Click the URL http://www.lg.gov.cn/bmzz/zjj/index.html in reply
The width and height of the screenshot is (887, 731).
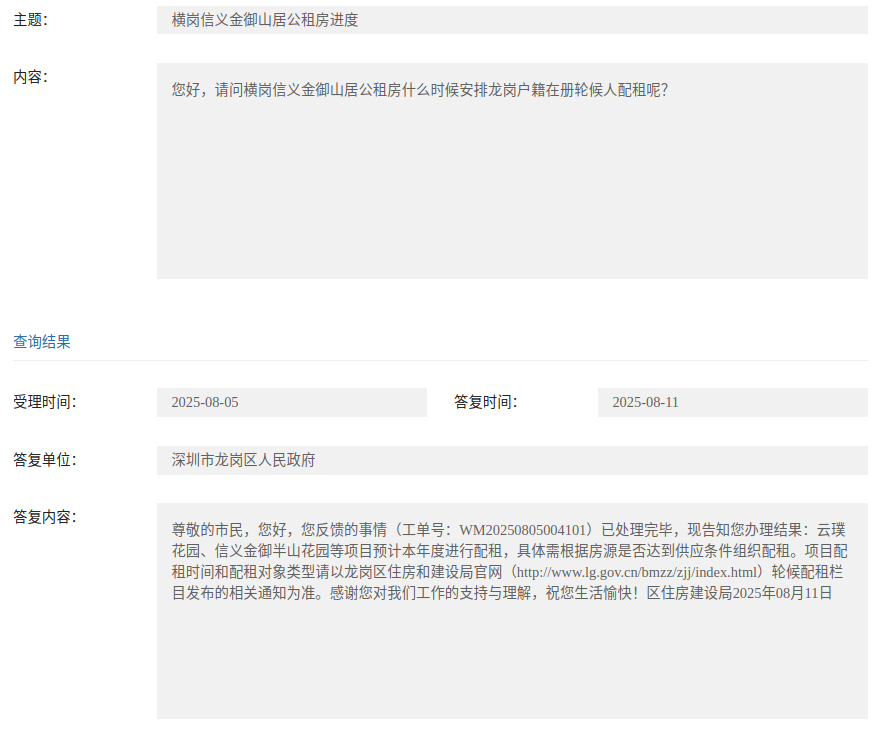(x=636, y=572)
